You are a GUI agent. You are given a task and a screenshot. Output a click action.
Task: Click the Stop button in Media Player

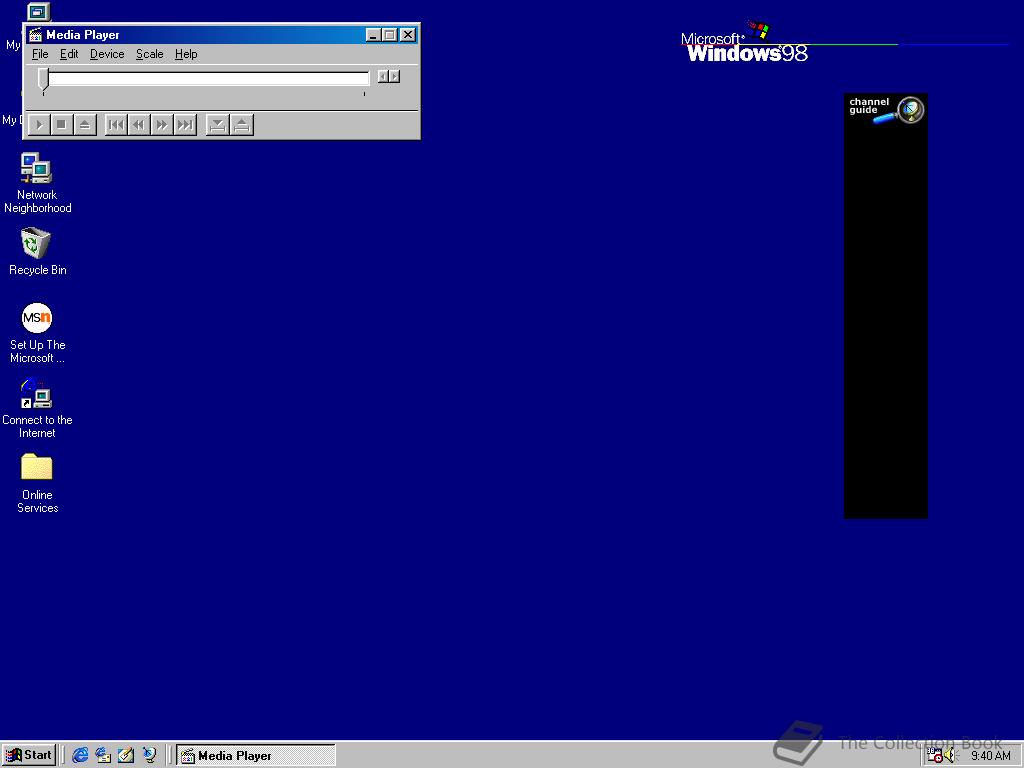62,124
